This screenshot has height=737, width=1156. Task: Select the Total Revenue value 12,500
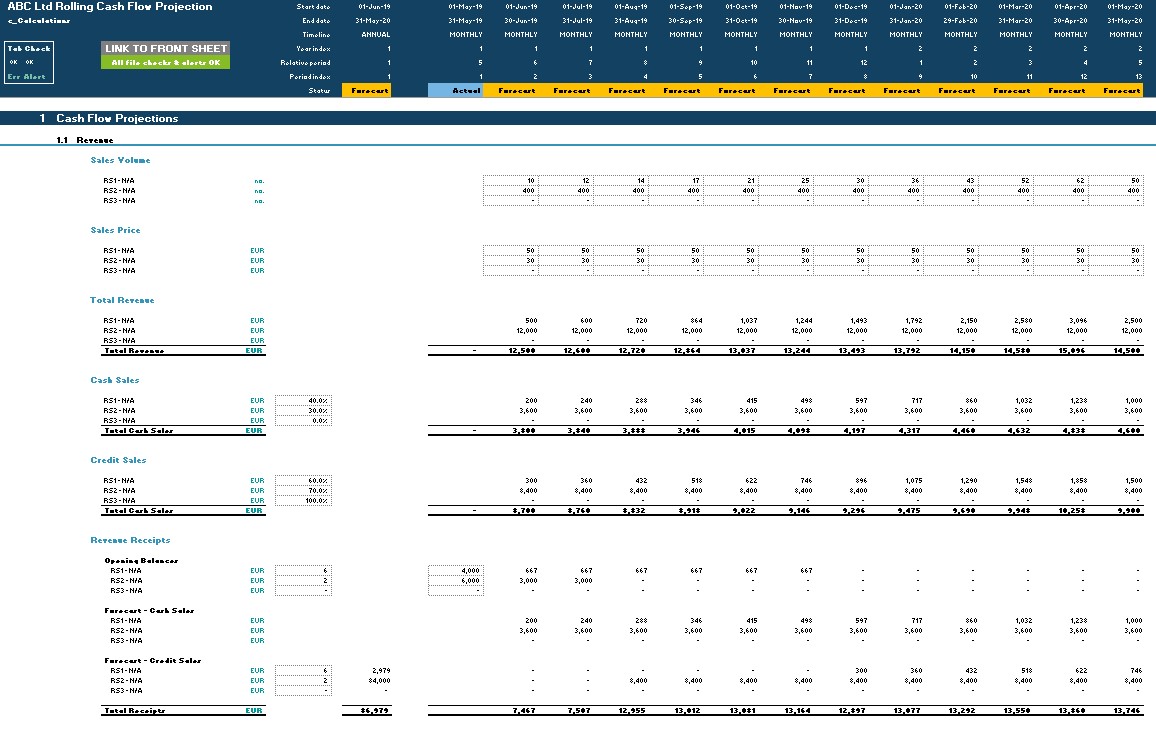521,351
